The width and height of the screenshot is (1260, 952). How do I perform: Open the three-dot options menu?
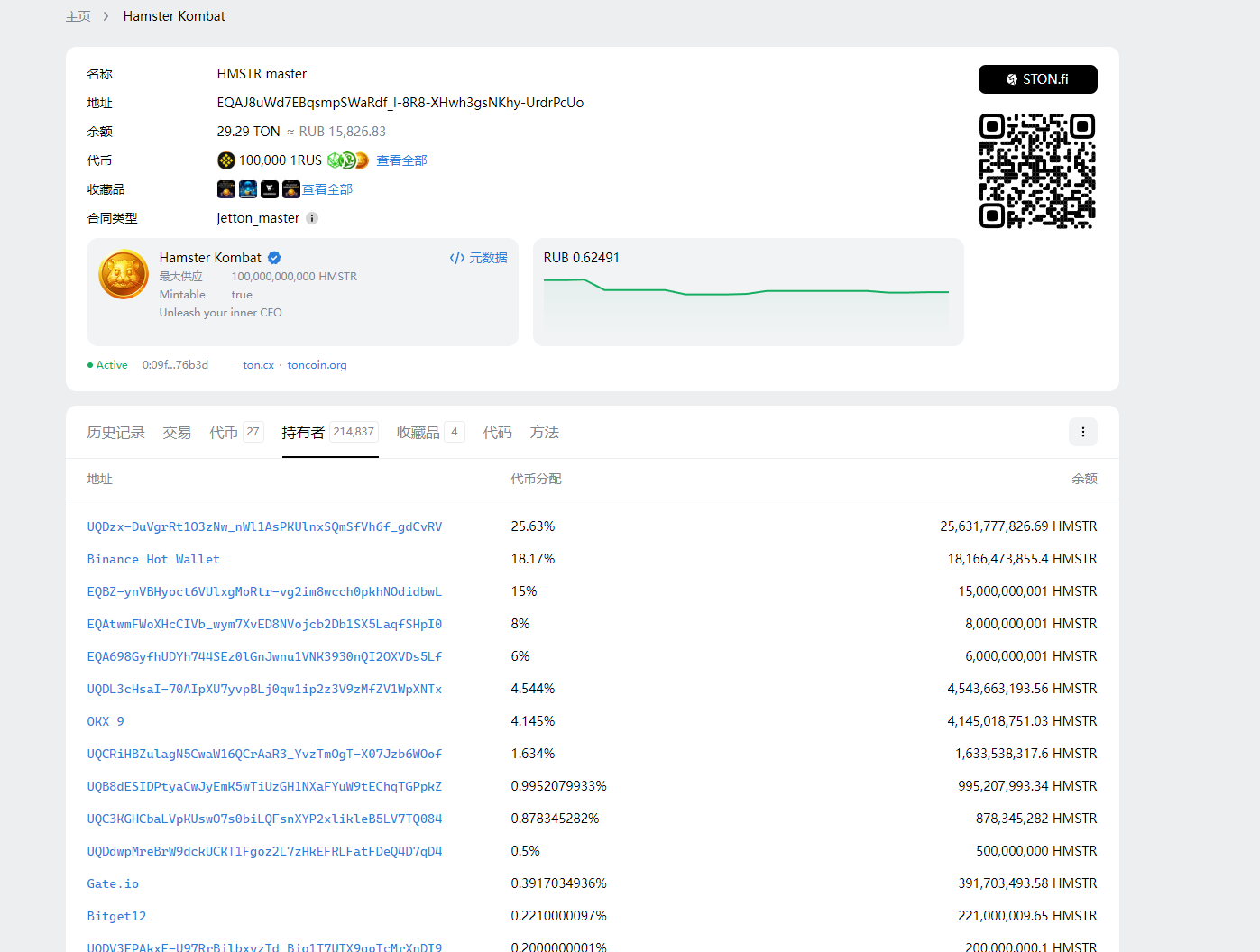click(x=1083, y=432)
